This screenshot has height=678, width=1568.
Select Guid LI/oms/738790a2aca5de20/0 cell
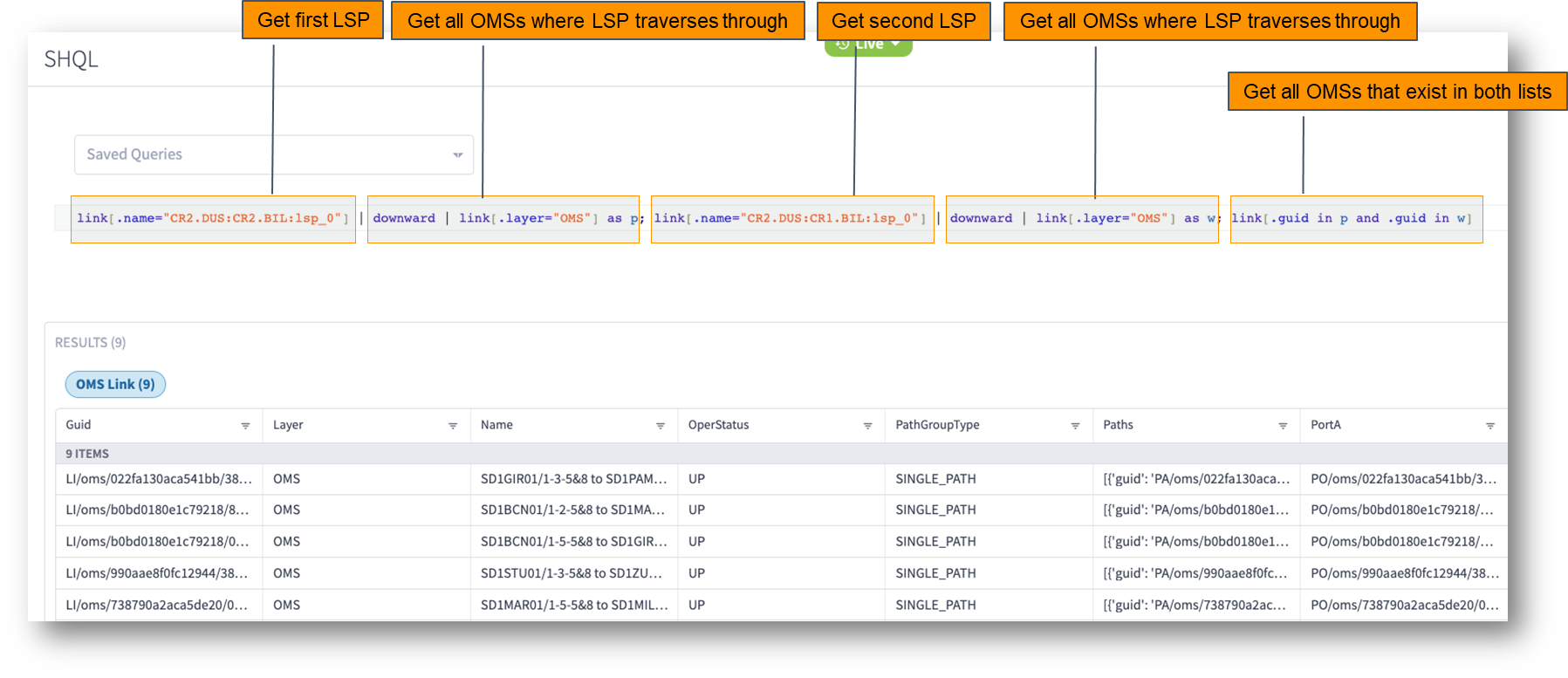(159, 605)
